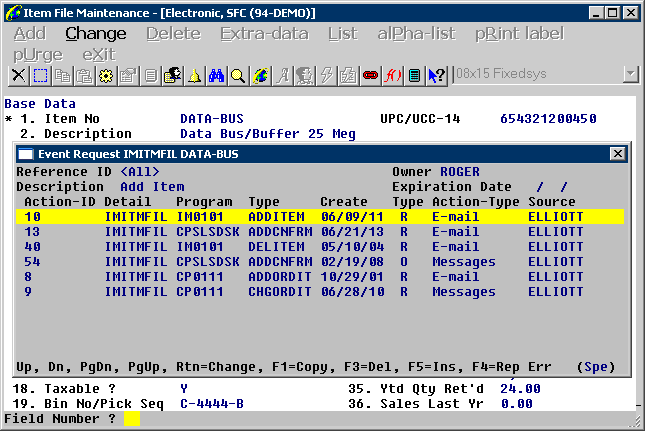Click the Item File Maintenance title bar icon
Image resolution: width=645 pixels, height=431 pixels.
click(13, 13)
